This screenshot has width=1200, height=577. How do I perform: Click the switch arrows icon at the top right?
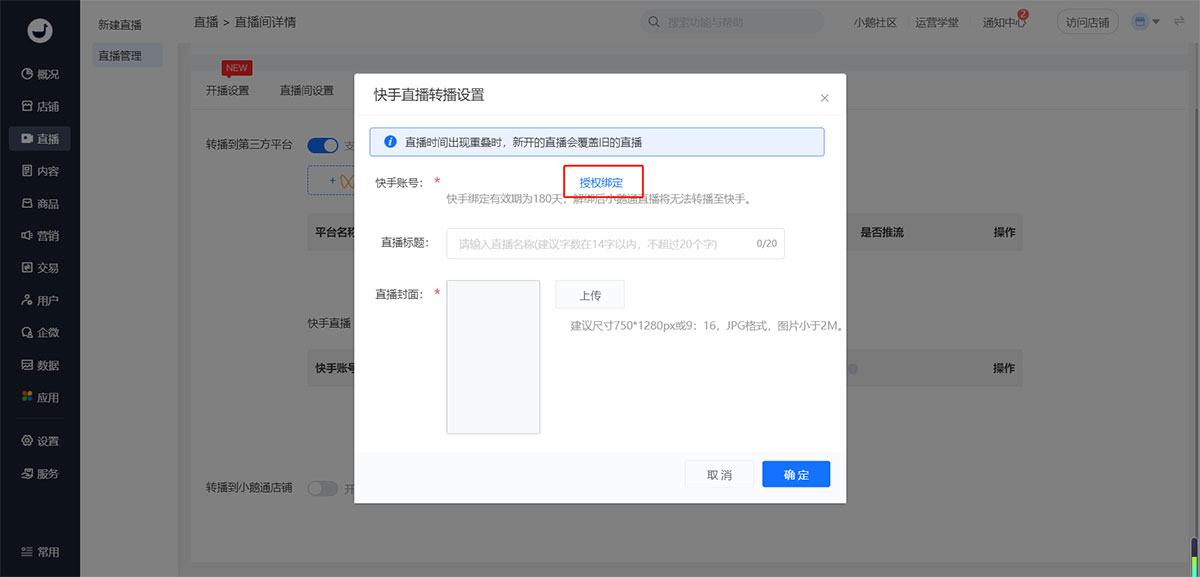click(x=1179, y=22)
